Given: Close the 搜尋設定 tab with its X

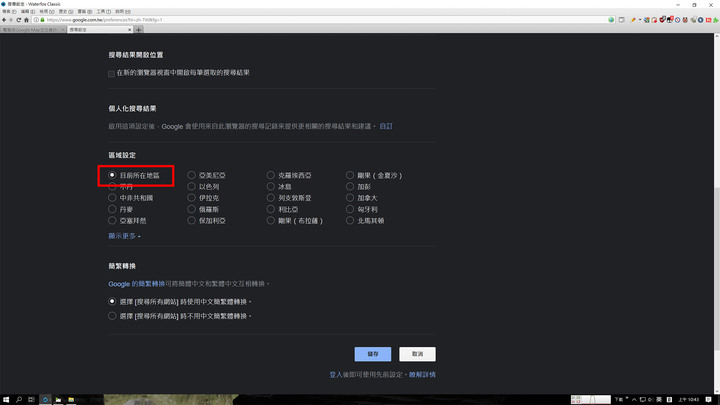Looking at the screenshot, I should (x=129, y=30).
